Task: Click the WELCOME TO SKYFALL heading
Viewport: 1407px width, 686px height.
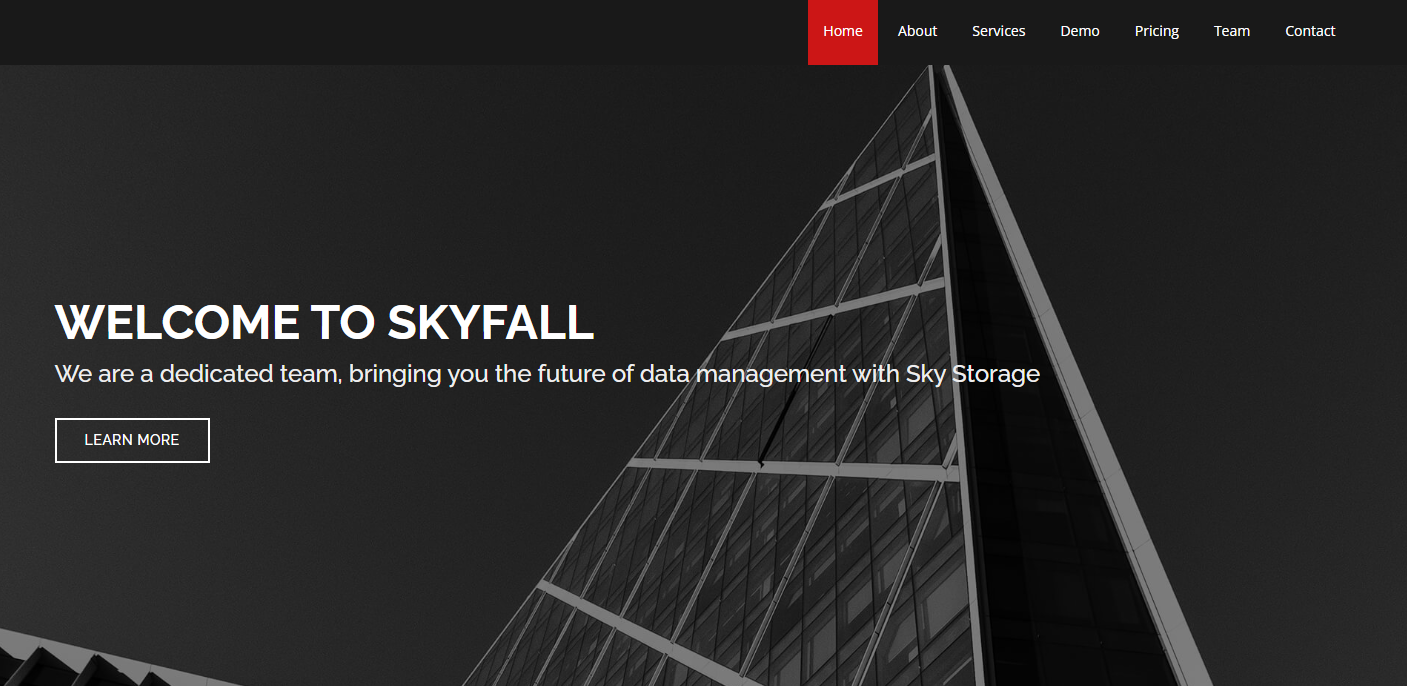Action: pos(325,322)
